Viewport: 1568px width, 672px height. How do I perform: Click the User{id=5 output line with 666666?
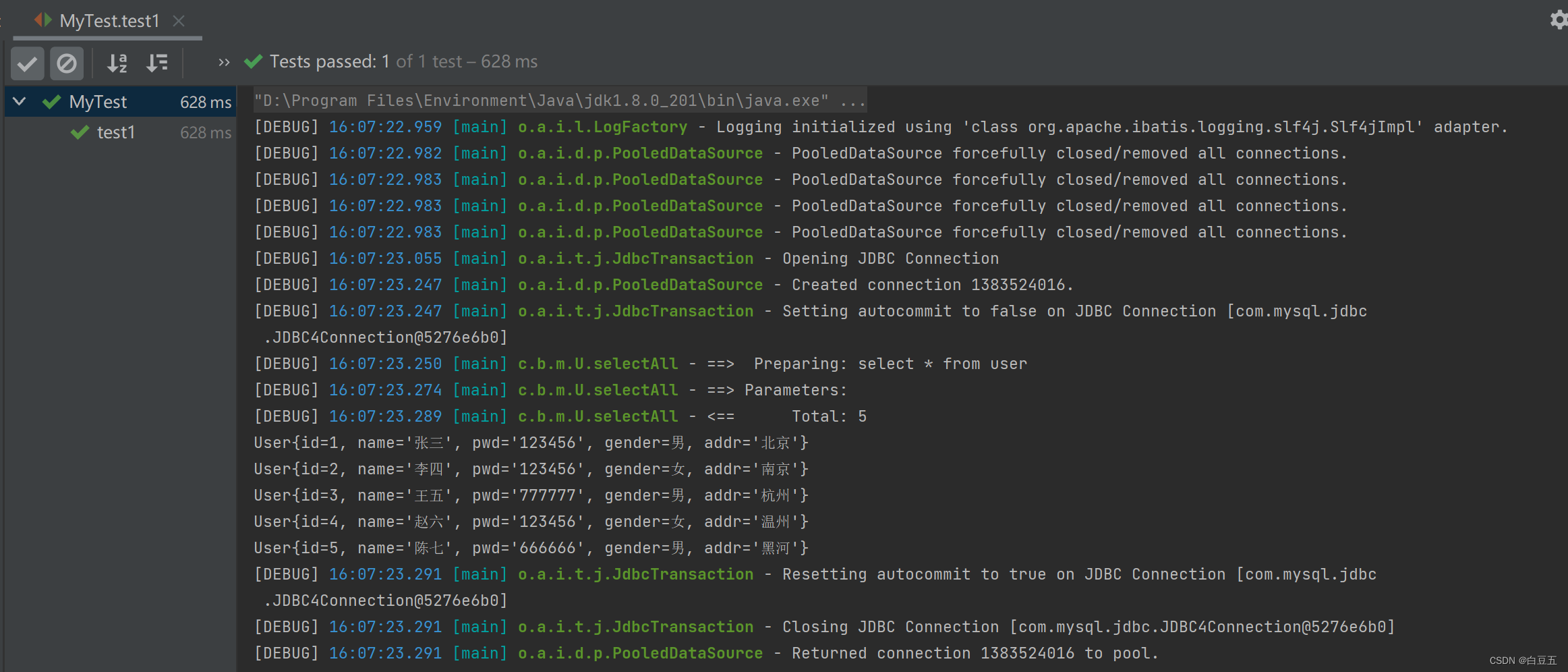coord(531,548)
